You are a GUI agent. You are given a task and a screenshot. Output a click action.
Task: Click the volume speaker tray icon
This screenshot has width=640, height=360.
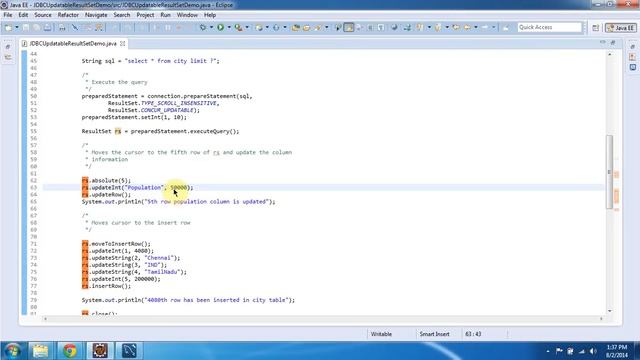(x=593, y=351)
